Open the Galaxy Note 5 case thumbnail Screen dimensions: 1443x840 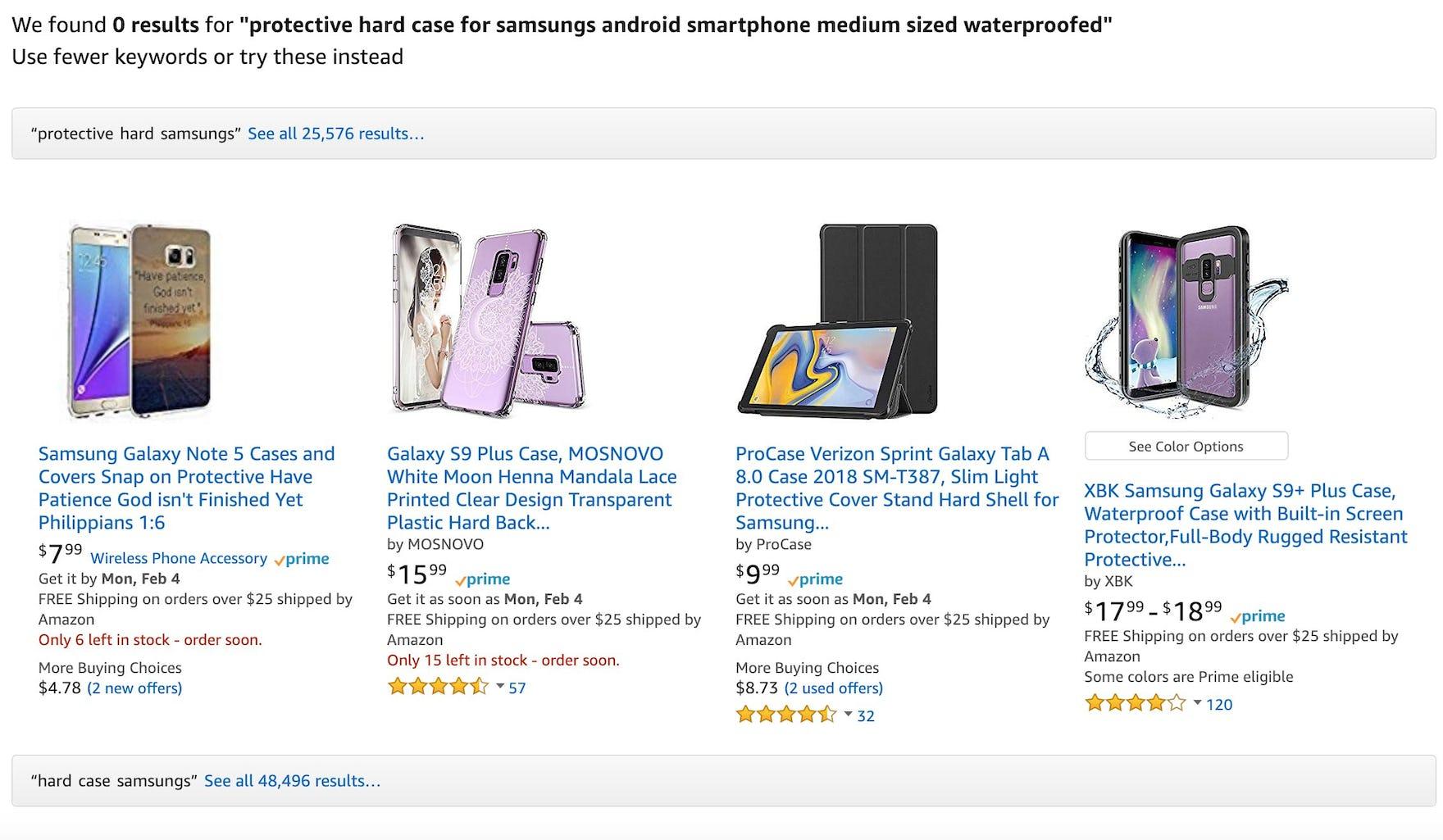point(139,320)
